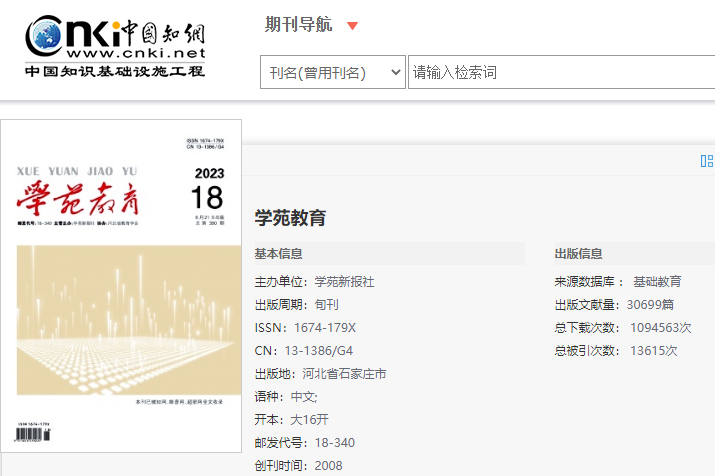Toggle the layout view icon at right
Screen dimensions: 715x476
pos(707,161)
